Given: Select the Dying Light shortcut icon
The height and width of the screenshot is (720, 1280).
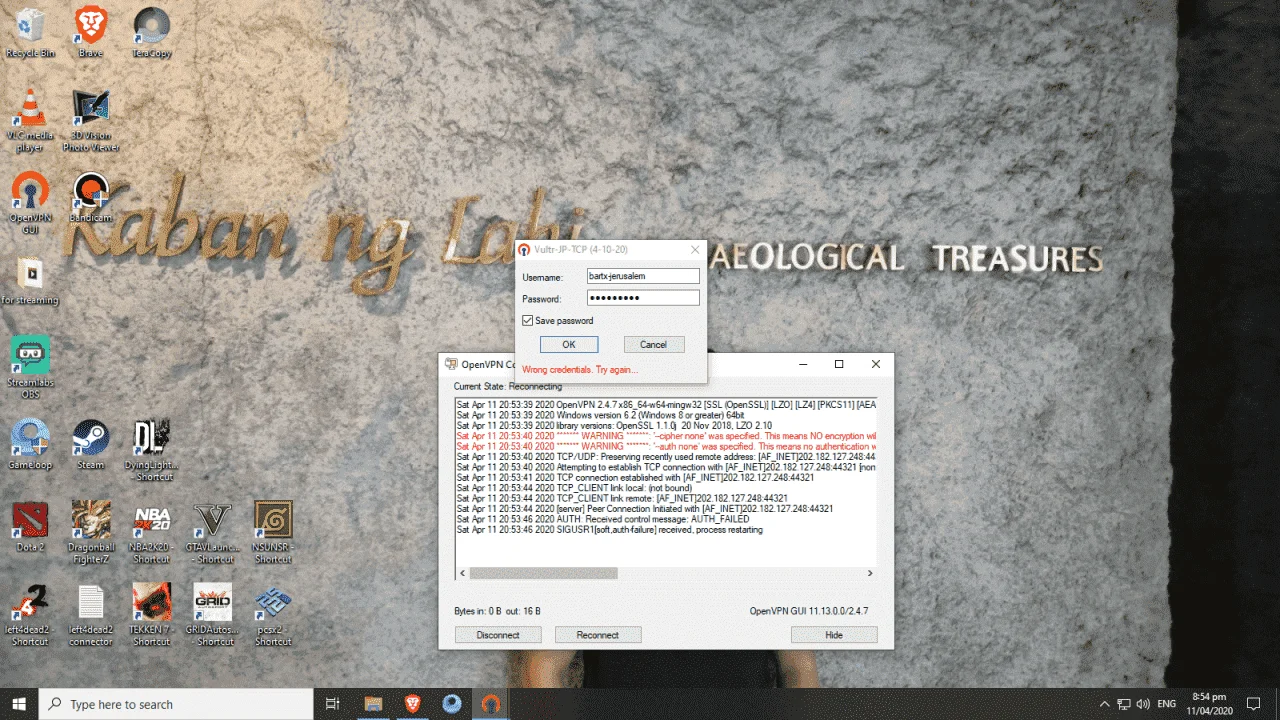Looking at the screenshot, I should click(x=152, y=450).
